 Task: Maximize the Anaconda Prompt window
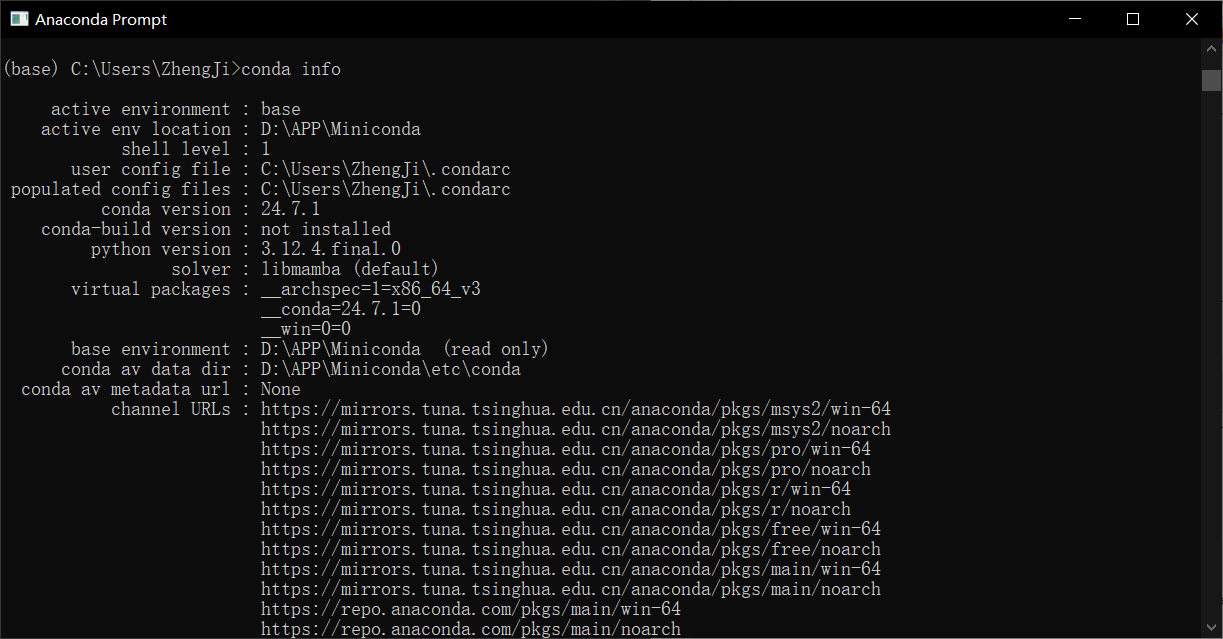point(1133,19)
